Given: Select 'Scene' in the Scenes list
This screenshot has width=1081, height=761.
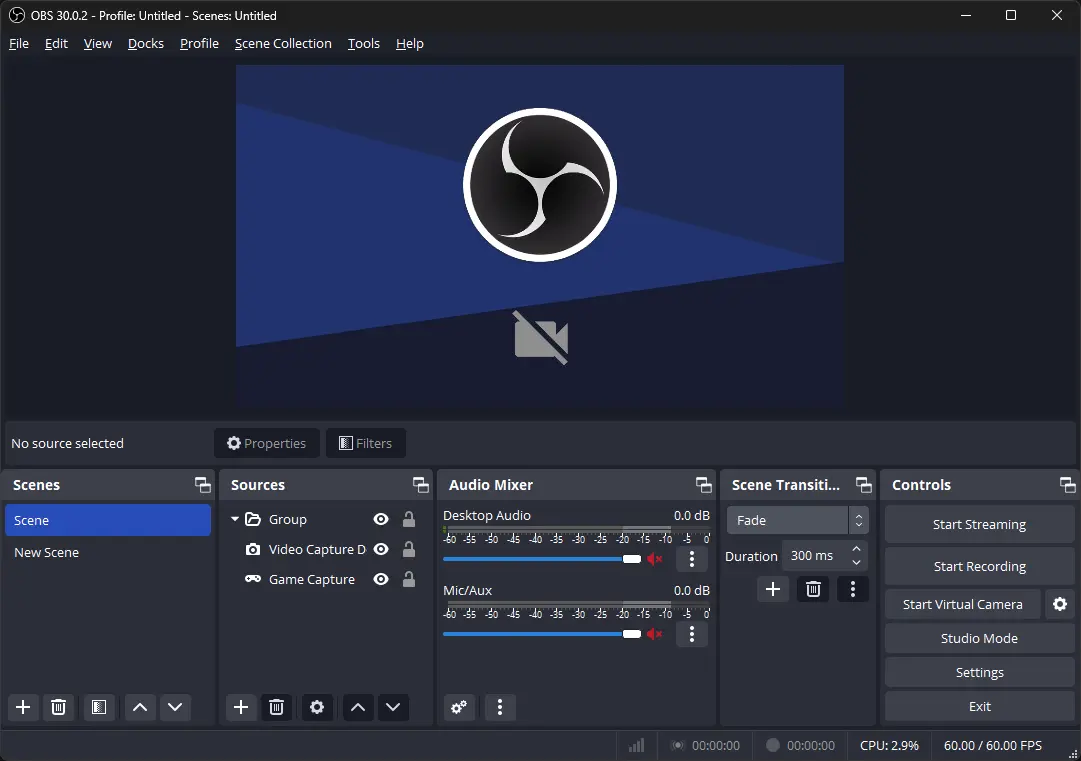Looking at the screenshot, I should (108, 520).
